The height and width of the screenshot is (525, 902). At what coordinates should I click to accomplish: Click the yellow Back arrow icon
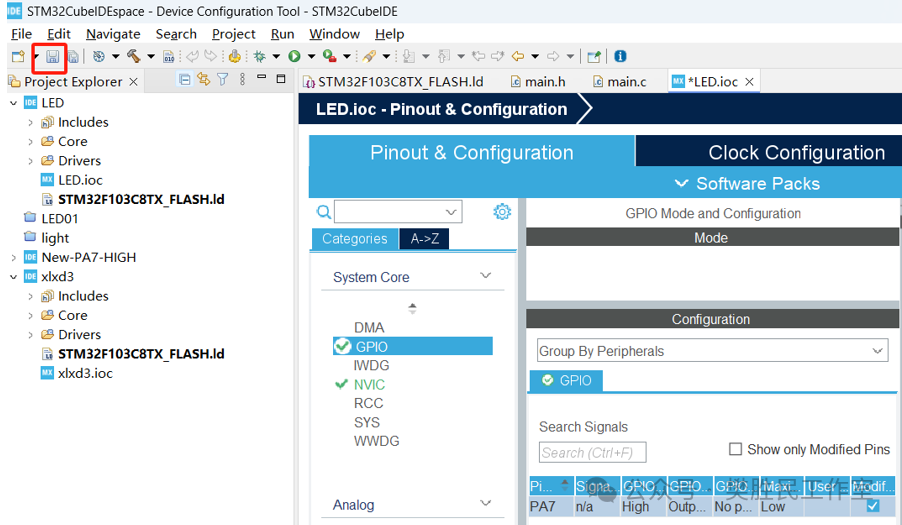pyautogui.click(x=518, y=56)
